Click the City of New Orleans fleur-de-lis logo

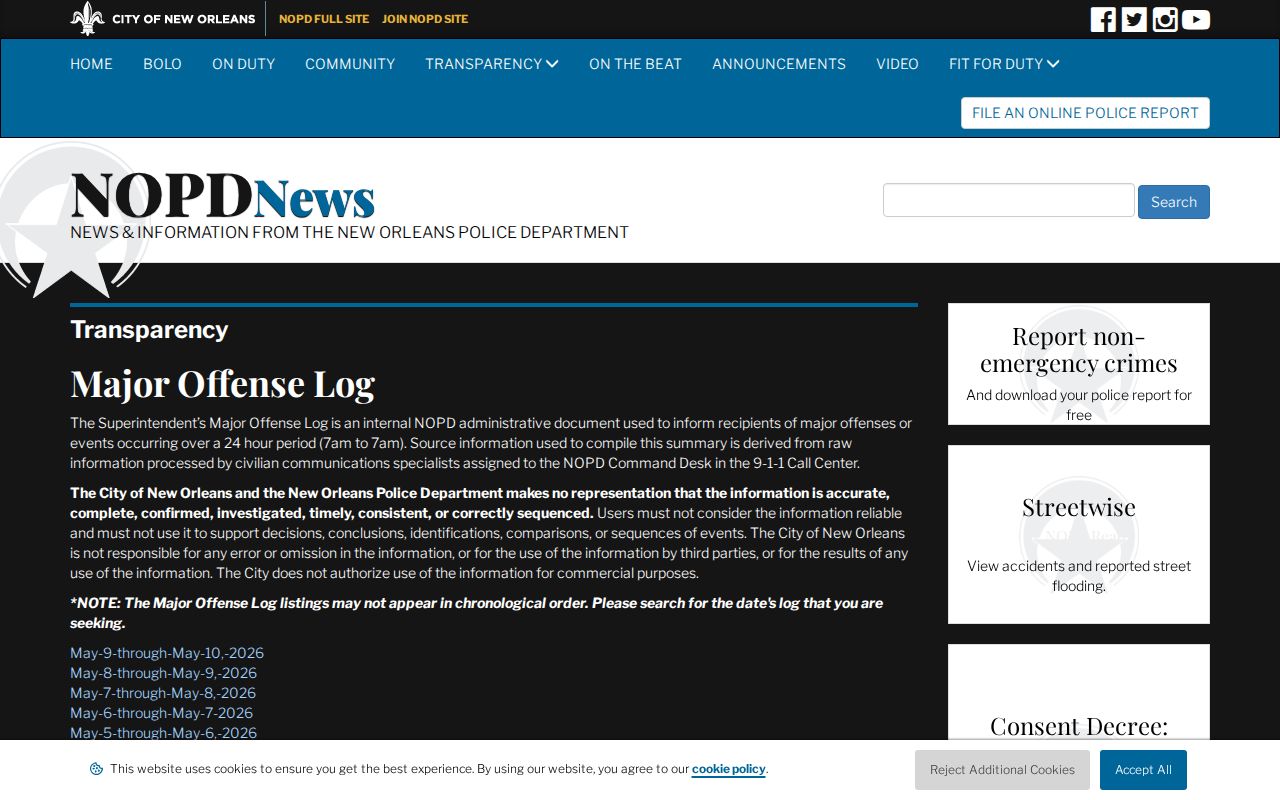(87, 19)
